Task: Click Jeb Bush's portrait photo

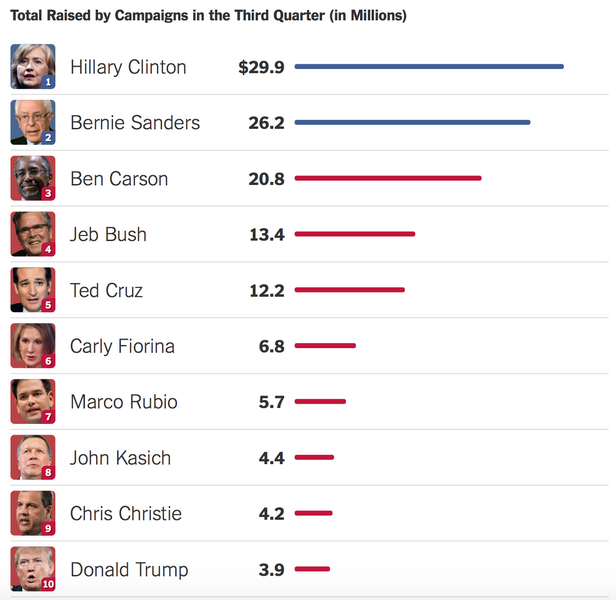Action: (32, 234)
